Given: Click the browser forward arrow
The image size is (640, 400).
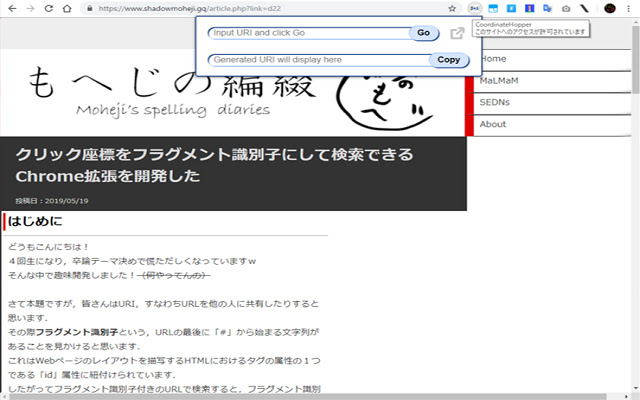Looking at the screenshot, I should tap(31, 8).
